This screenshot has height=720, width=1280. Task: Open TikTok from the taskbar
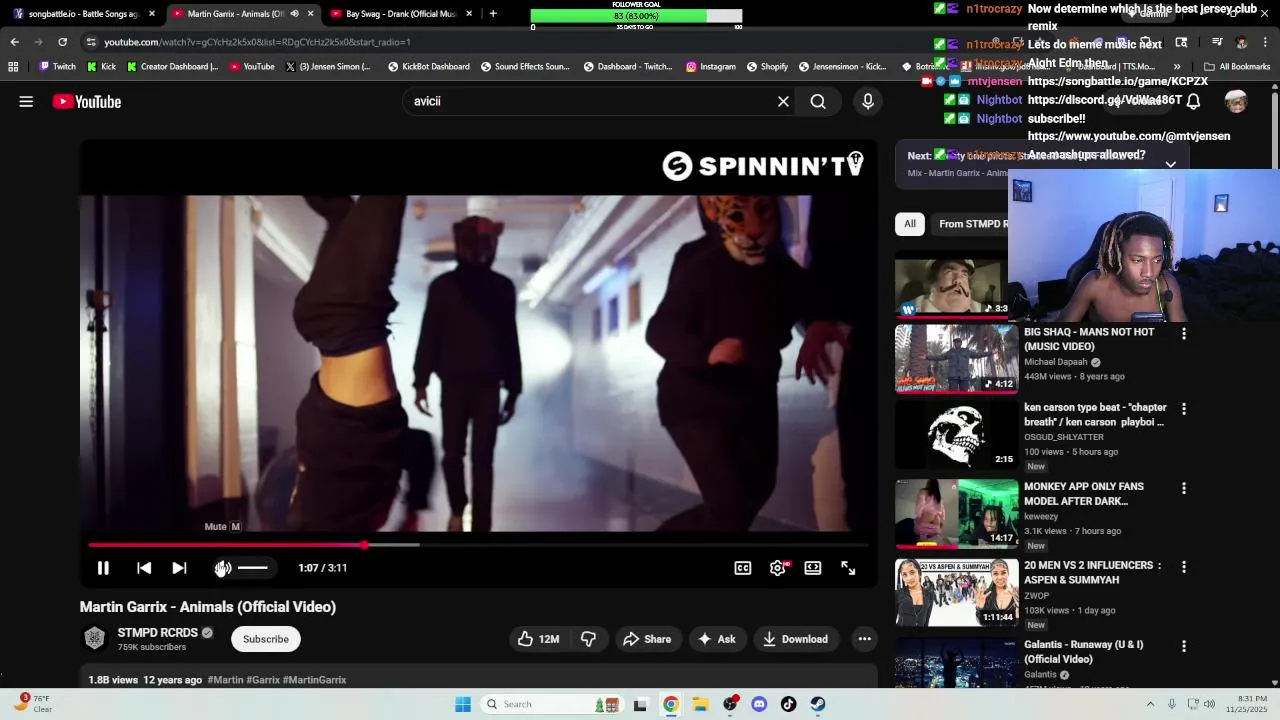click(789, 704)
